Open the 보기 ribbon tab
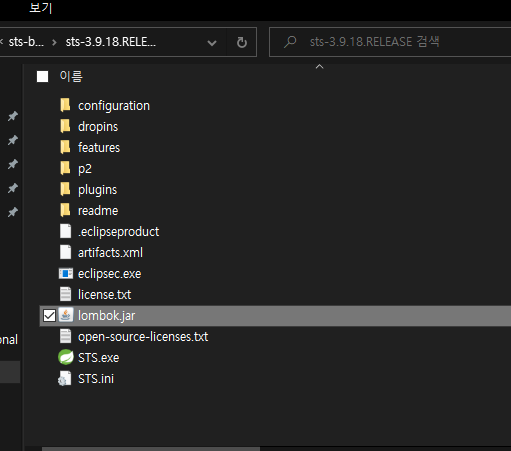511x451 pixels. coord(40,7)
